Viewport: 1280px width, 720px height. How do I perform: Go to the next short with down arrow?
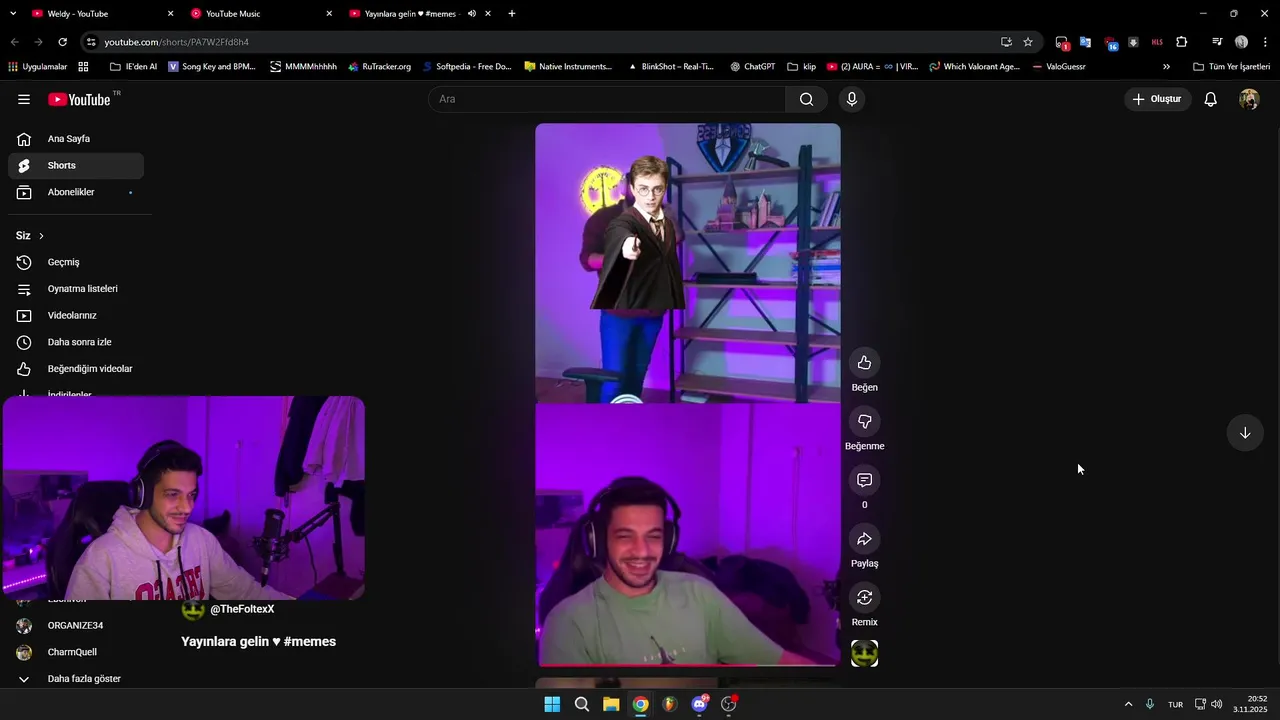(1245, 433)
